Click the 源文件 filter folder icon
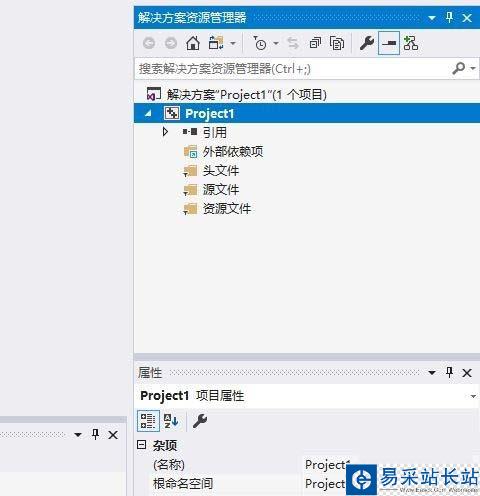The image size is (480, 496). tap(191, 190)
